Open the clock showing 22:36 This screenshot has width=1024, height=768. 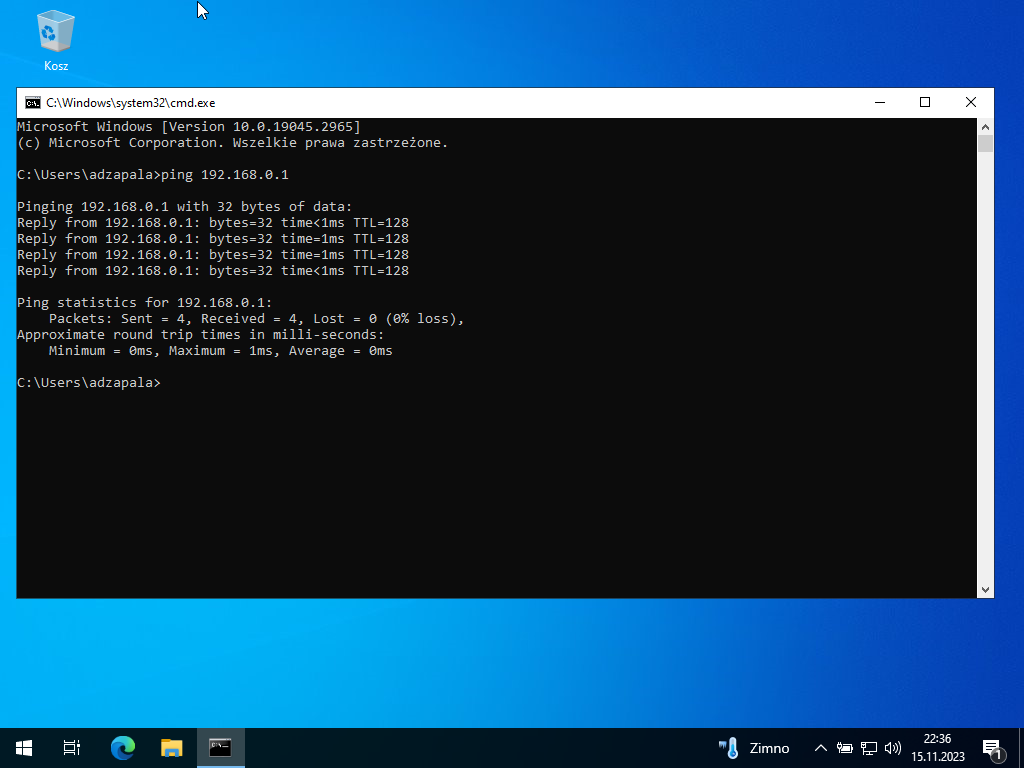[x=938, y=748]
